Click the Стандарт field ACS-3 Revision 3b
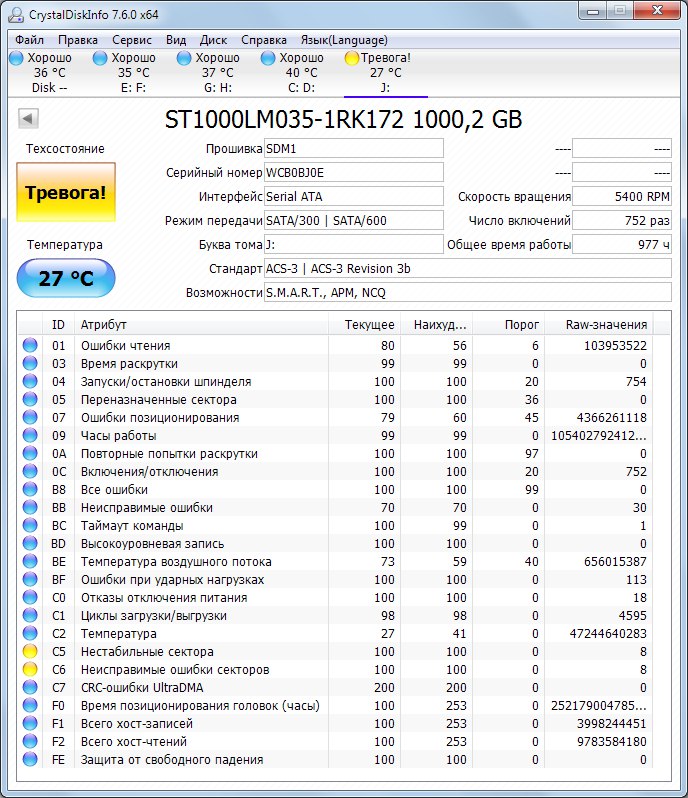Image resolution: width=688 pixels, height=798 pixels. coord(468,268)
